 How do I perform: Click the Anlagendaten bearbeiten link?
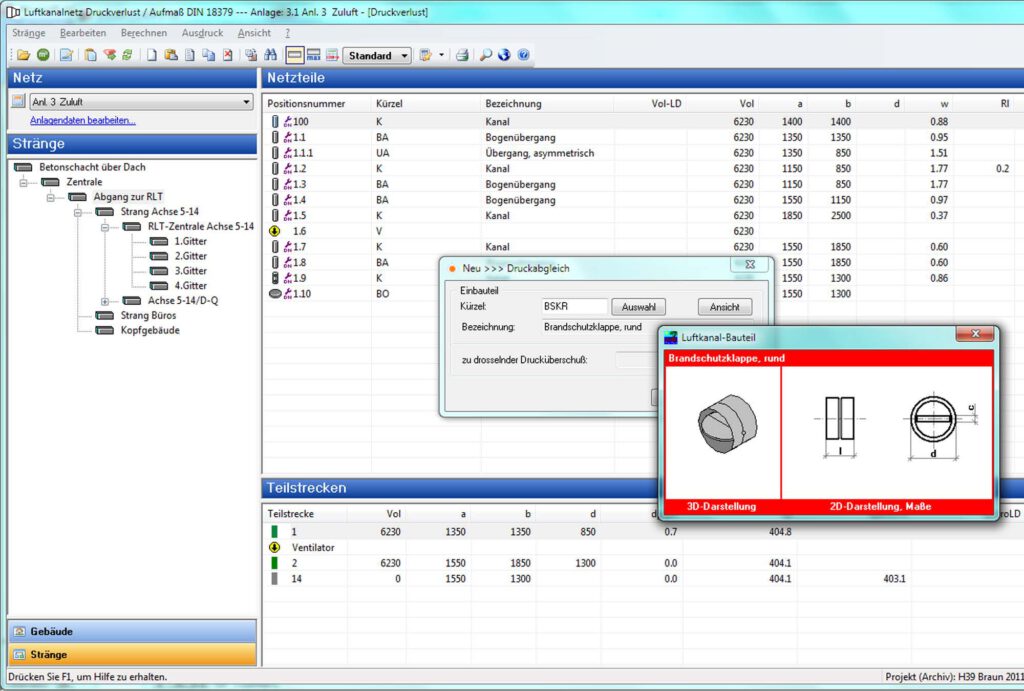tap(83, 120)
